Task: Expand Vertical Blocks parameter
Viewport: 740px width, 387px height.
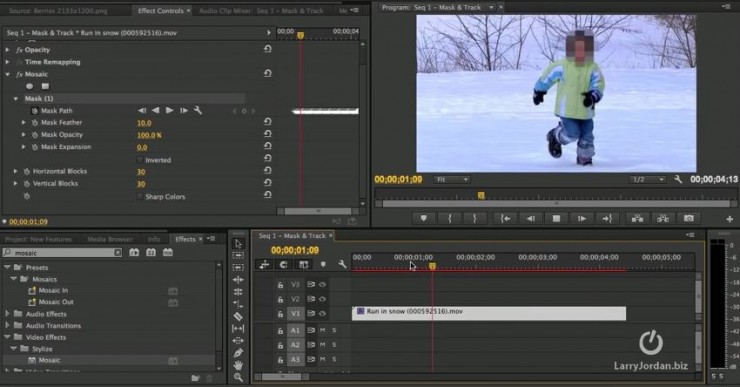Action: (16, 184)
